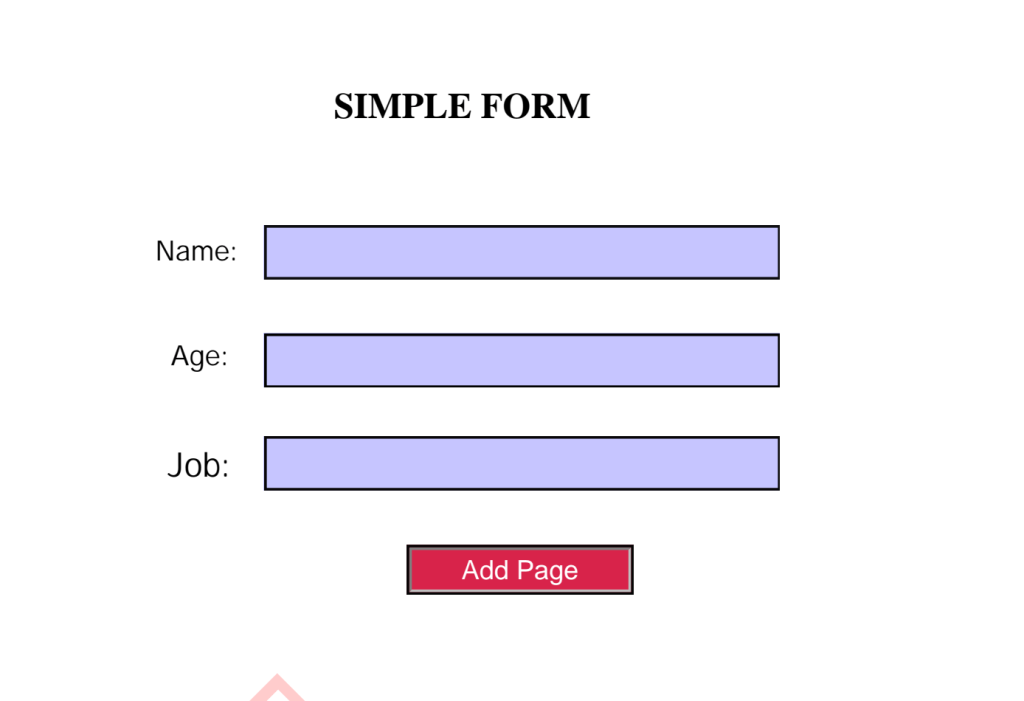The image size is (1024, 701).
Task: Activate the middle lavender text box
Action: point(522,360)
